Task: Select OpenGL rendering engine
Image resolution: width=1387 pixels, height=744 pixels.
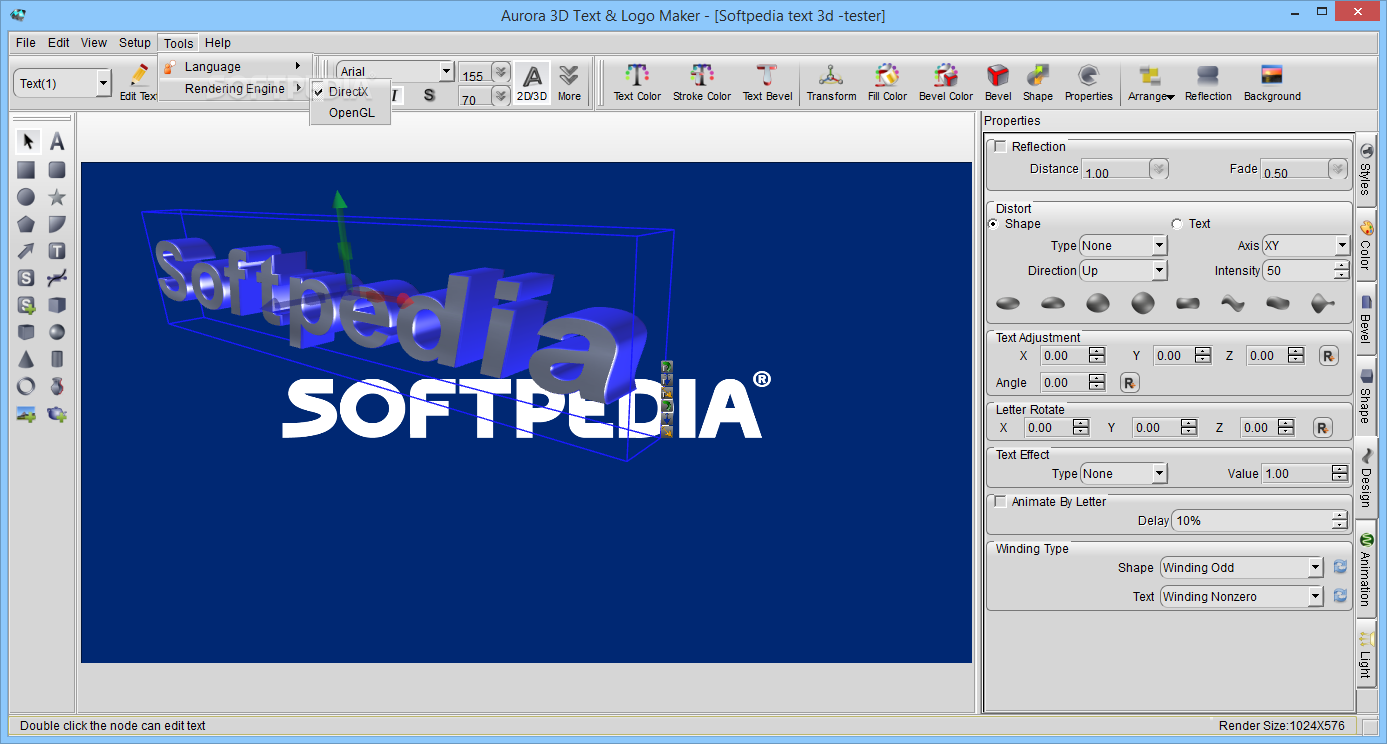Action: click(x=350, y=113)
